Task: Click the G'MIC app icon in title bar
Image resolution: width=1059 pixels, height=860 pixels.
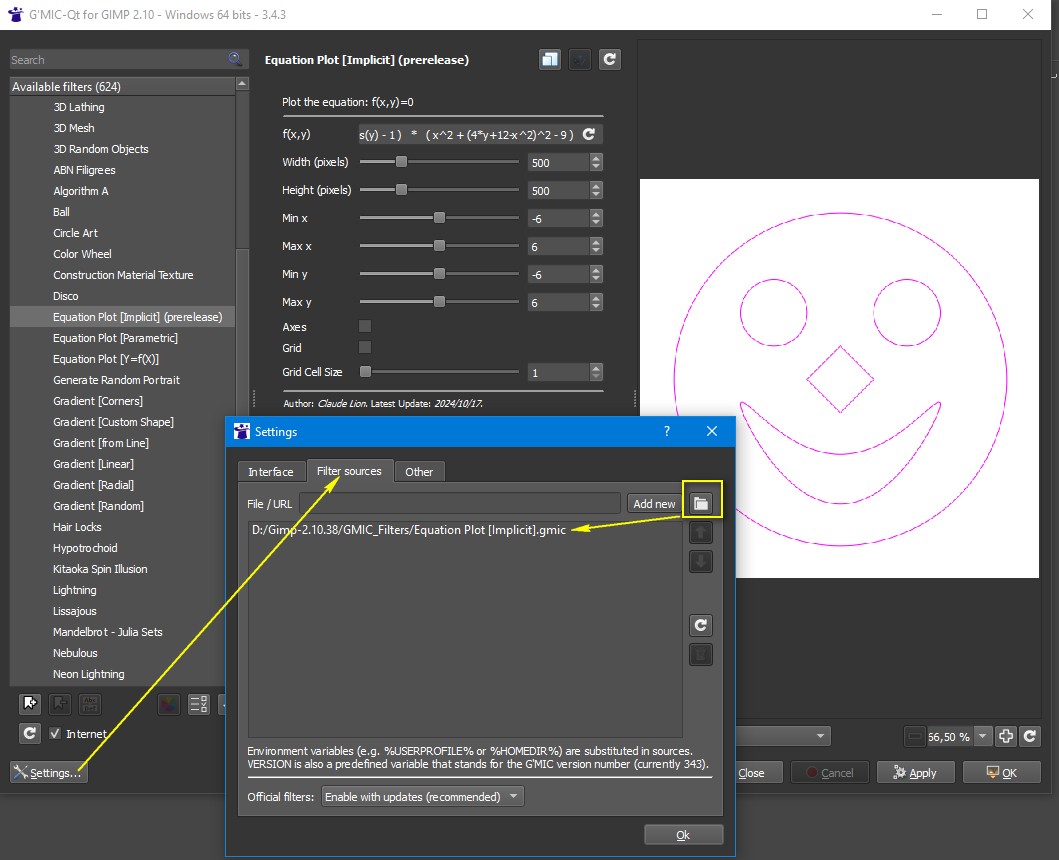Action: [x=16, y=14]
